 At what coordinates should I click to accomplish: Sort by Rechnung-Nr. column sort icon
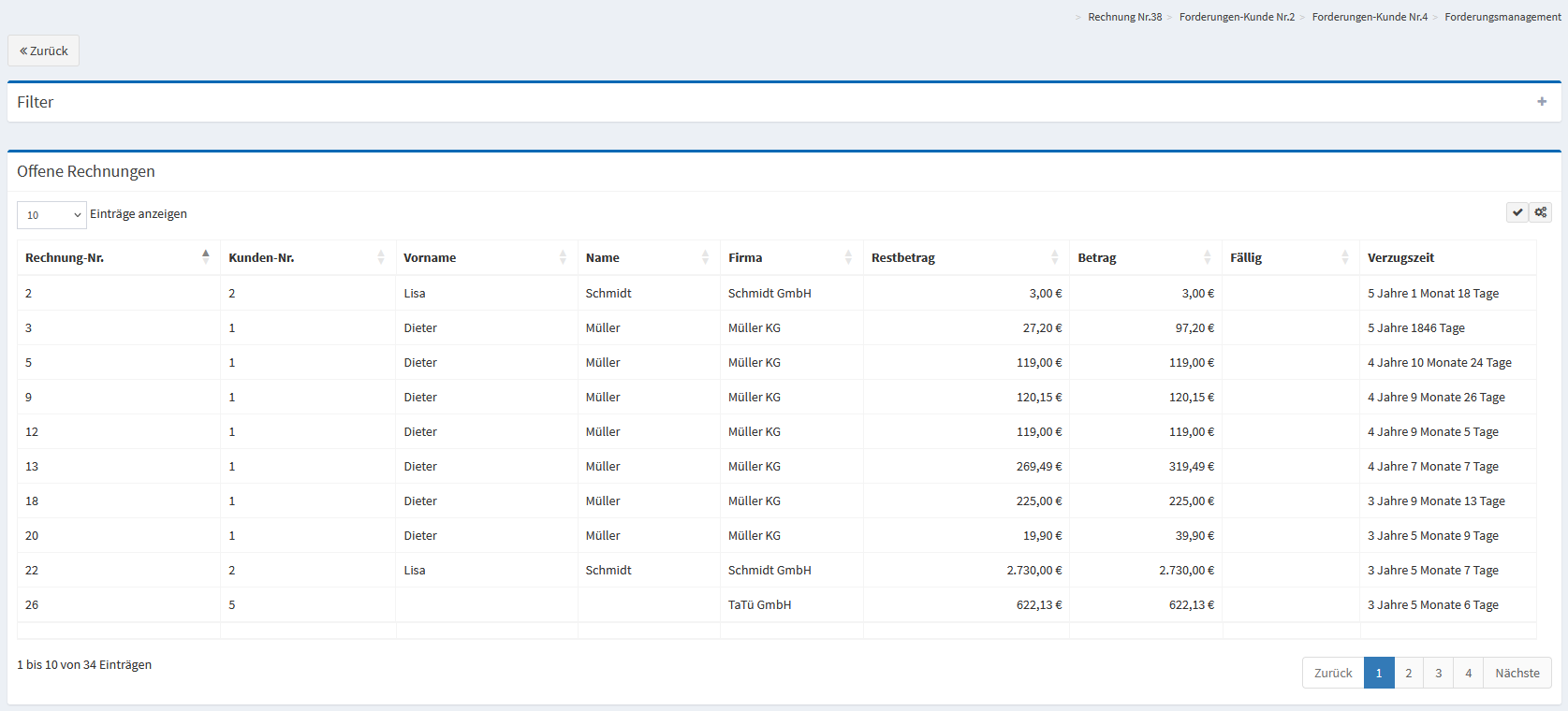pos(205,257)
